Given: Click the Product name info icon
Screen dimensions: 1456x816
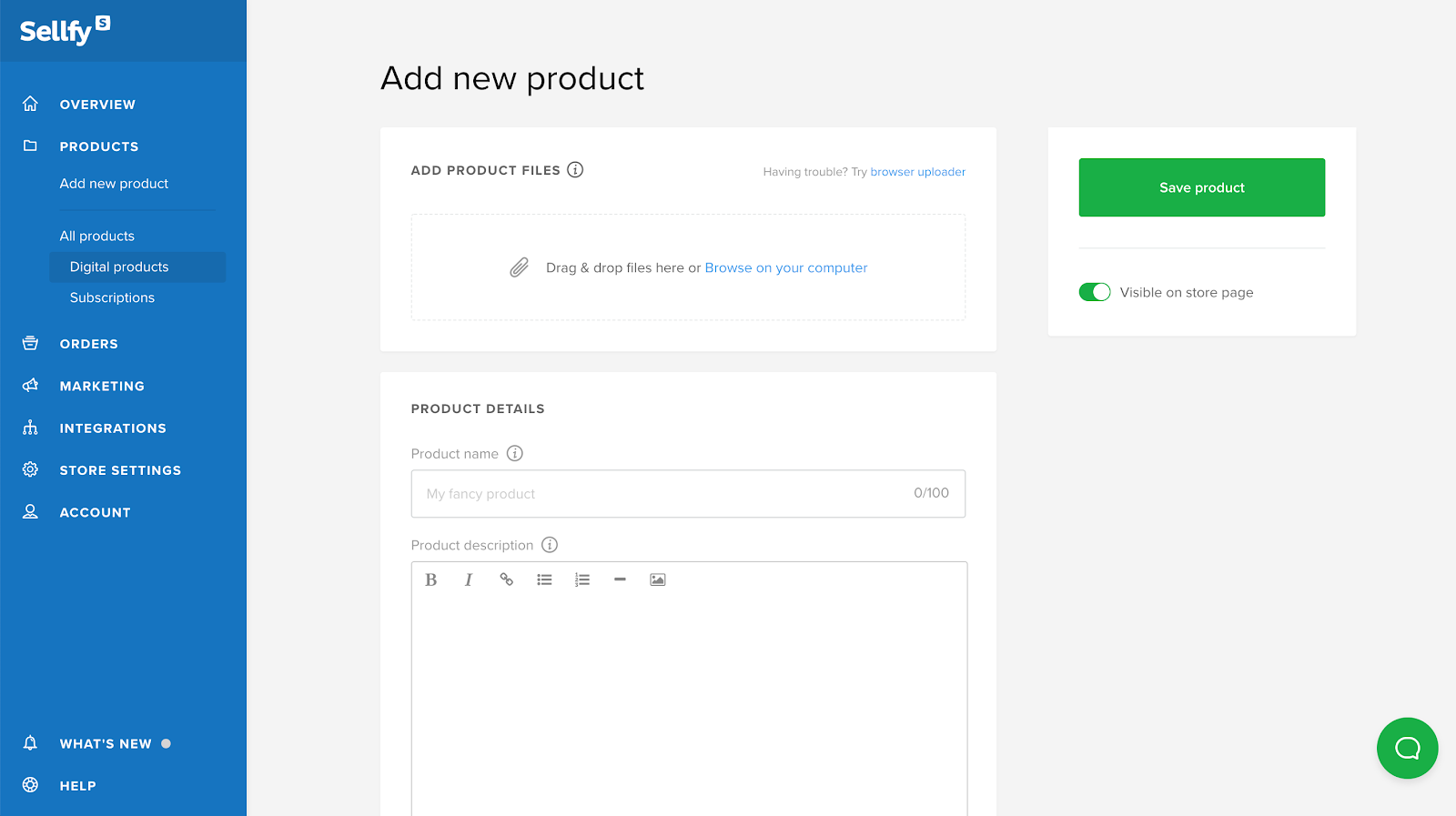Looking at the screenshot, I should (515, 454).
